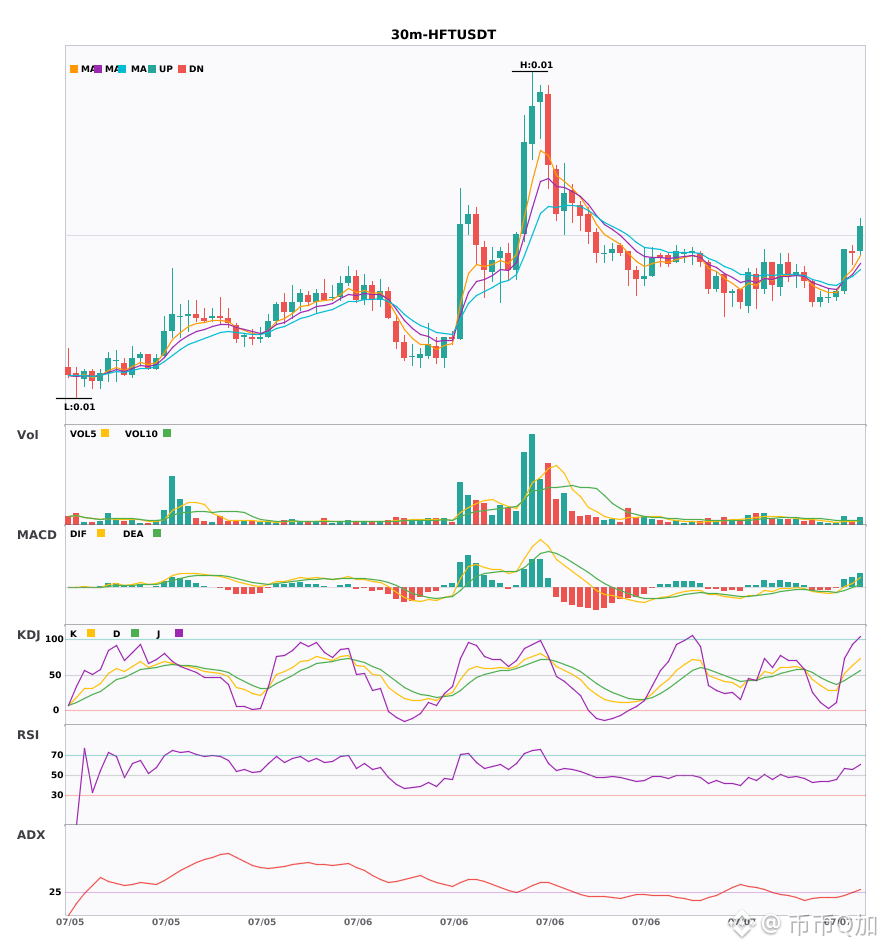Click the green DEA legend swatch
This screenshot has height=950, width=885.
click(157, 533)
